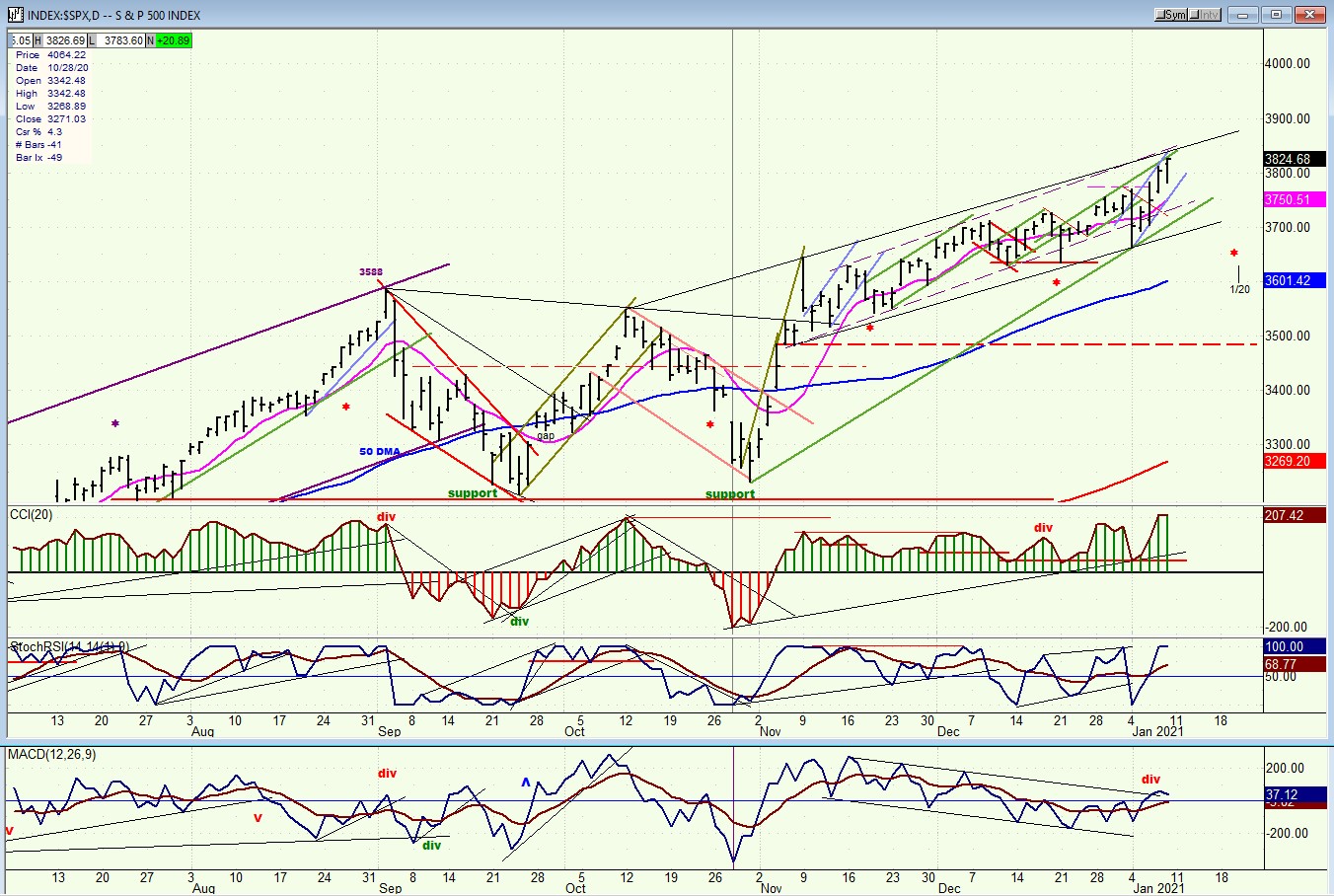This screenshot has height=896, width=1334.
Task: Click the INDEX:$SPX,D window title text
Action: pyautogui.click(x=114, y=15)
